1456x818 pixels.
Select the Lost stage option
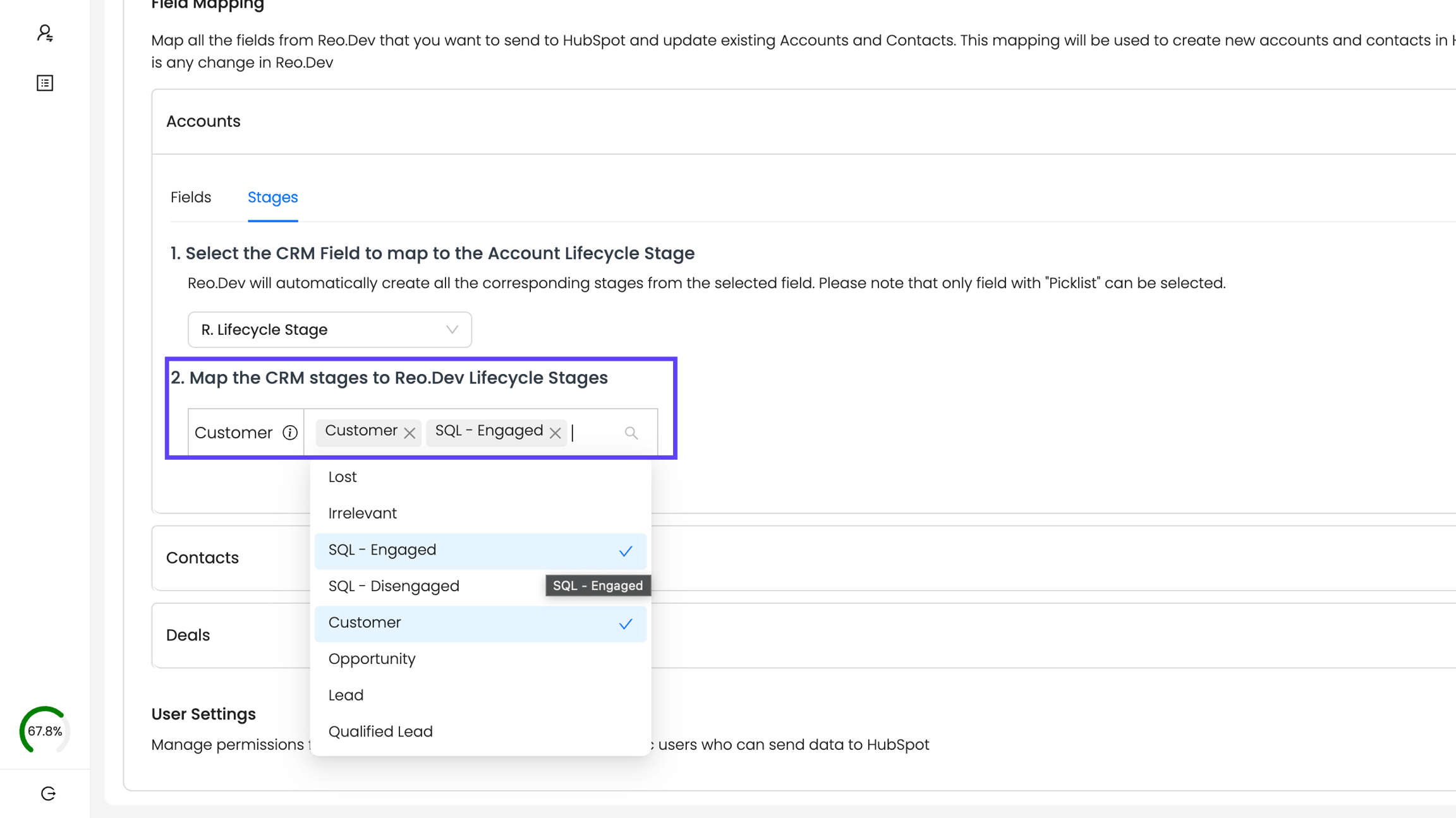coord(343,477)
